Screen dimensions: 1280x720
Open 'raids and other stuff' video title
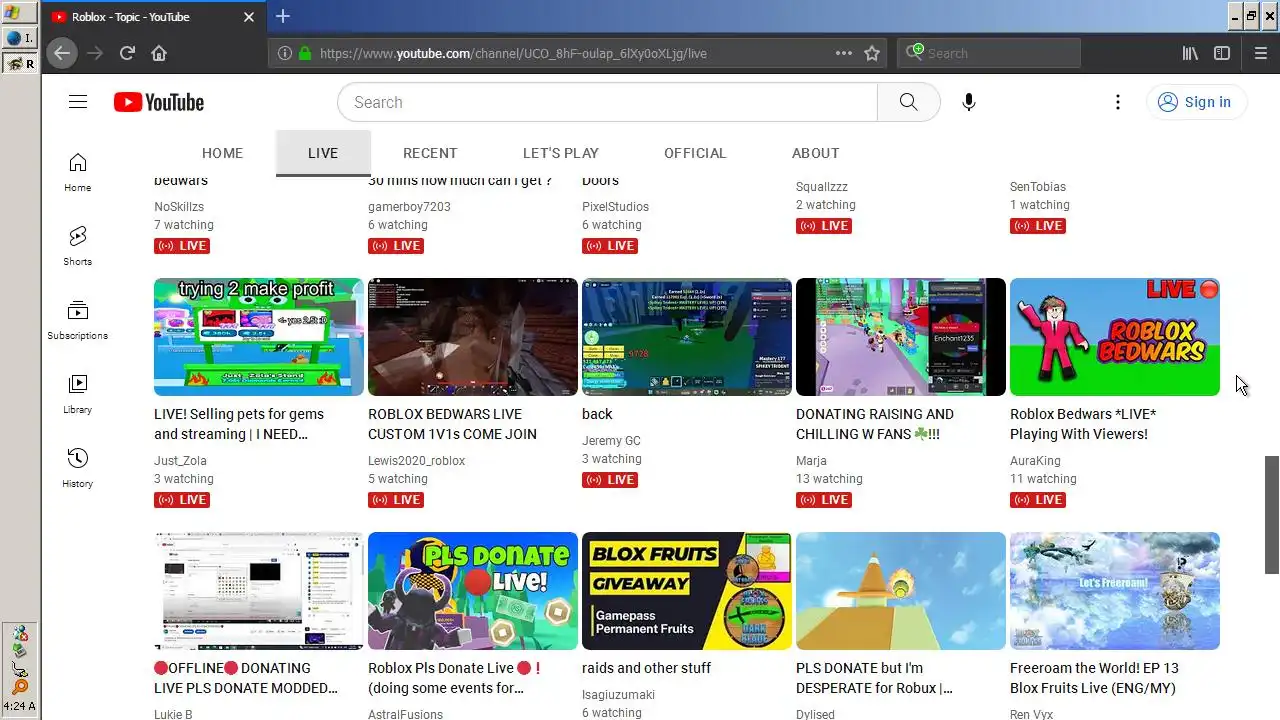pos(647,668)
